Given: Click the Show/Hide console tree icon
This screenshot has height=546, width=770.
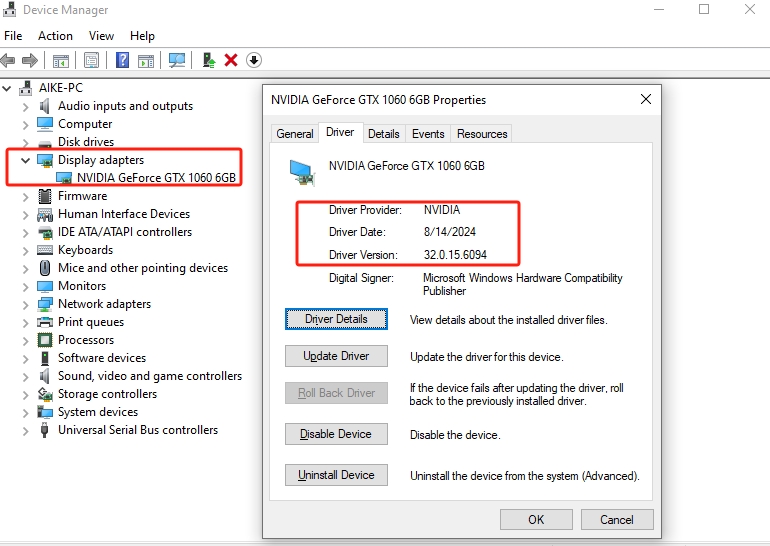Looking at the screenshot, I should tap(61, 60).
